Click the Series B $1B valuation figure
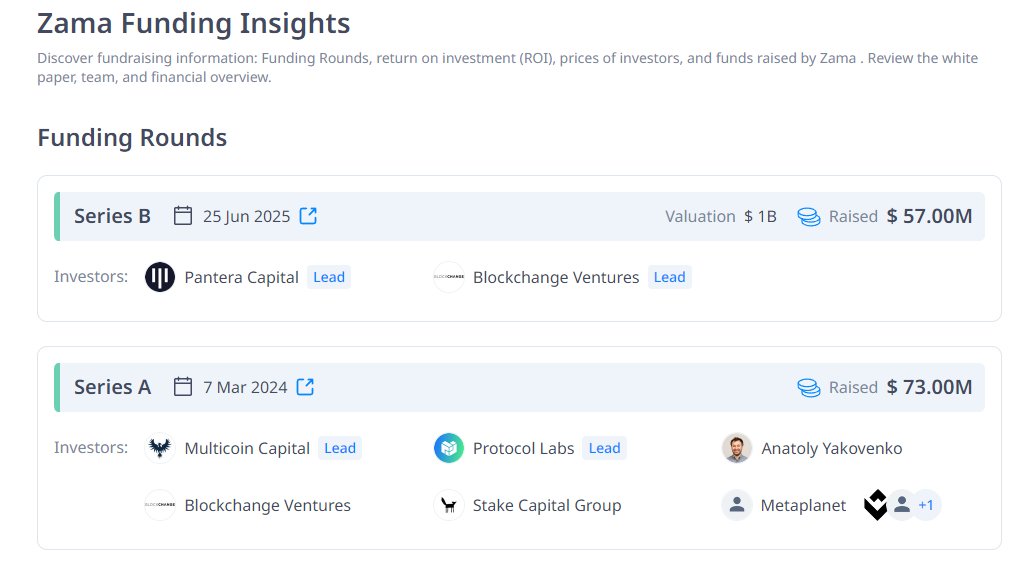The image size is (1025, 564). [760, 216]
